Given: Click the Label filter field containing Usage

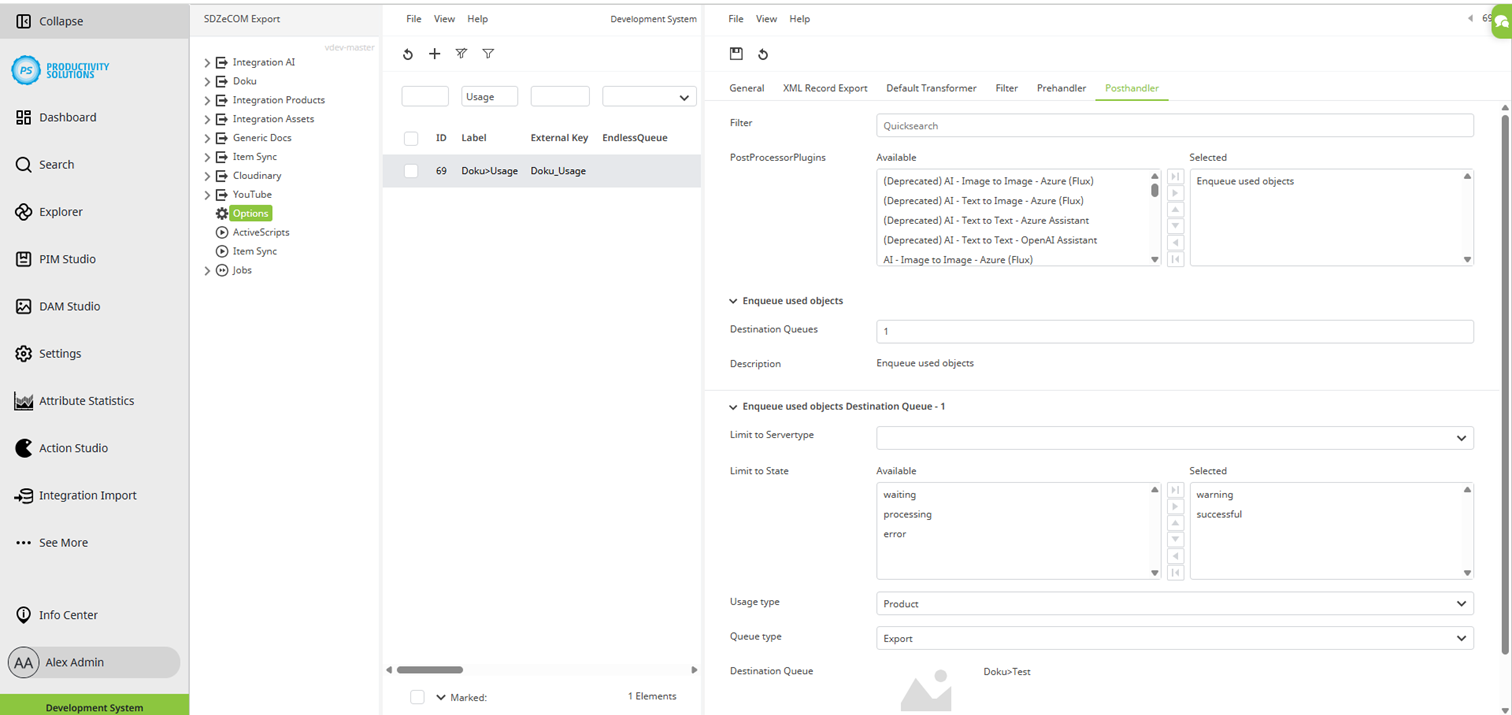Looking at the screenshot, I should tap(490, 97).
